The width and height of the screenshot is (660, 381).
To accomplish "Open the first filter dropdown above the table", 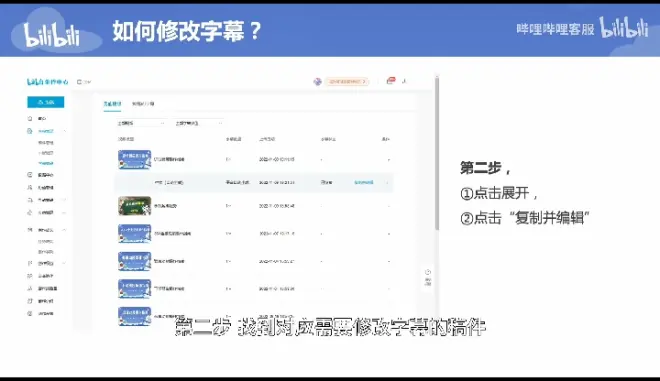I will click(141, 123).
